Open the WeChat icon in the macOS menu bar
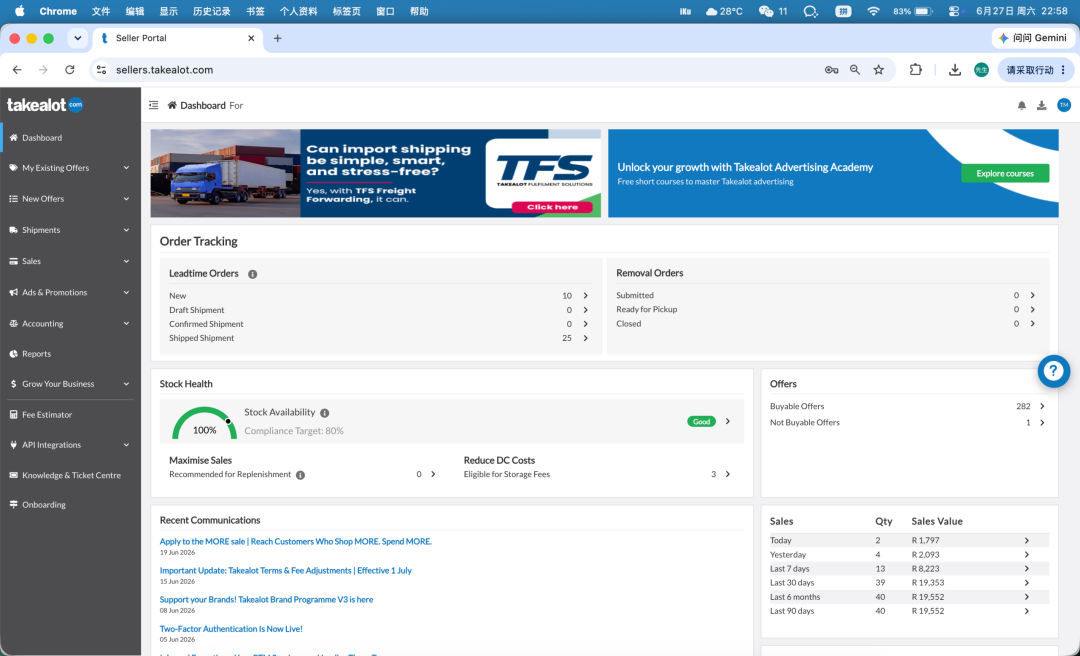 (x=766, y=11)
